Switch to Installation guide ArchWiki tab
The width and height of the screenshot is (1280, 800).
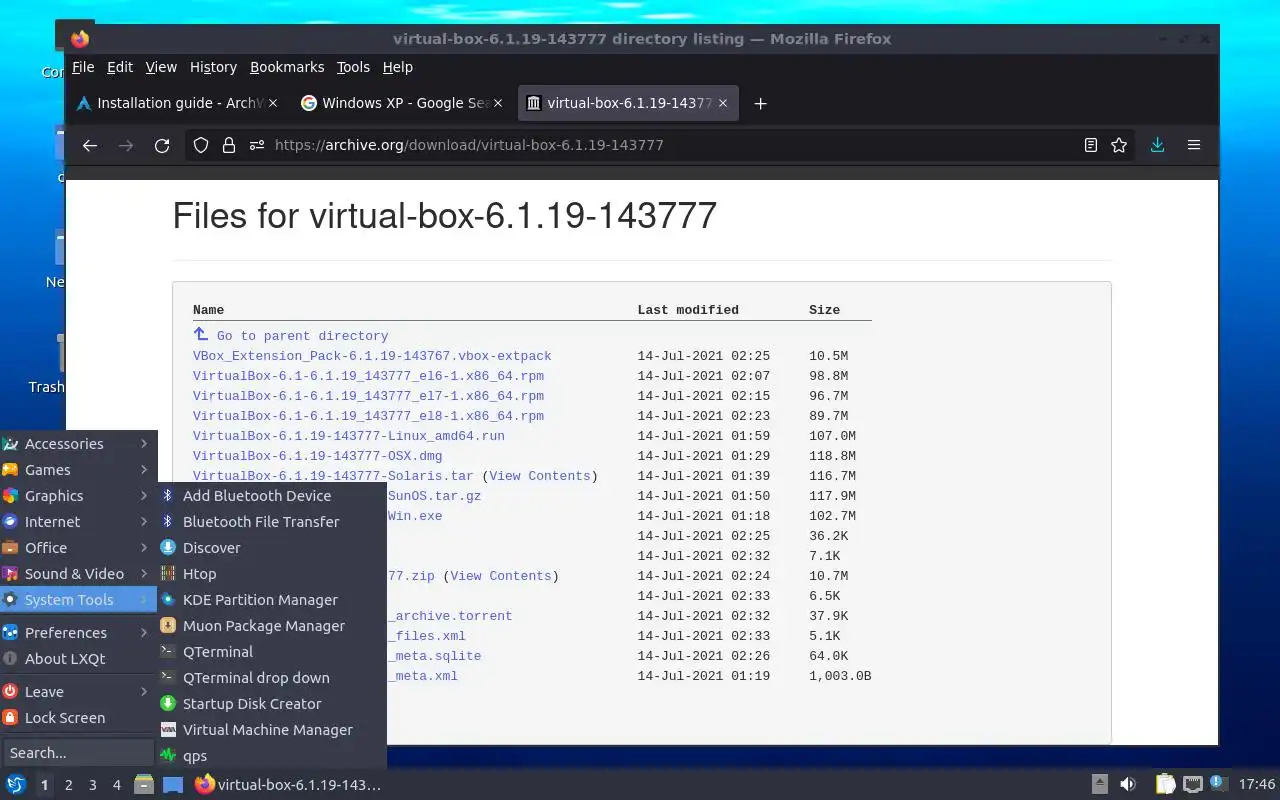[179, 103]
